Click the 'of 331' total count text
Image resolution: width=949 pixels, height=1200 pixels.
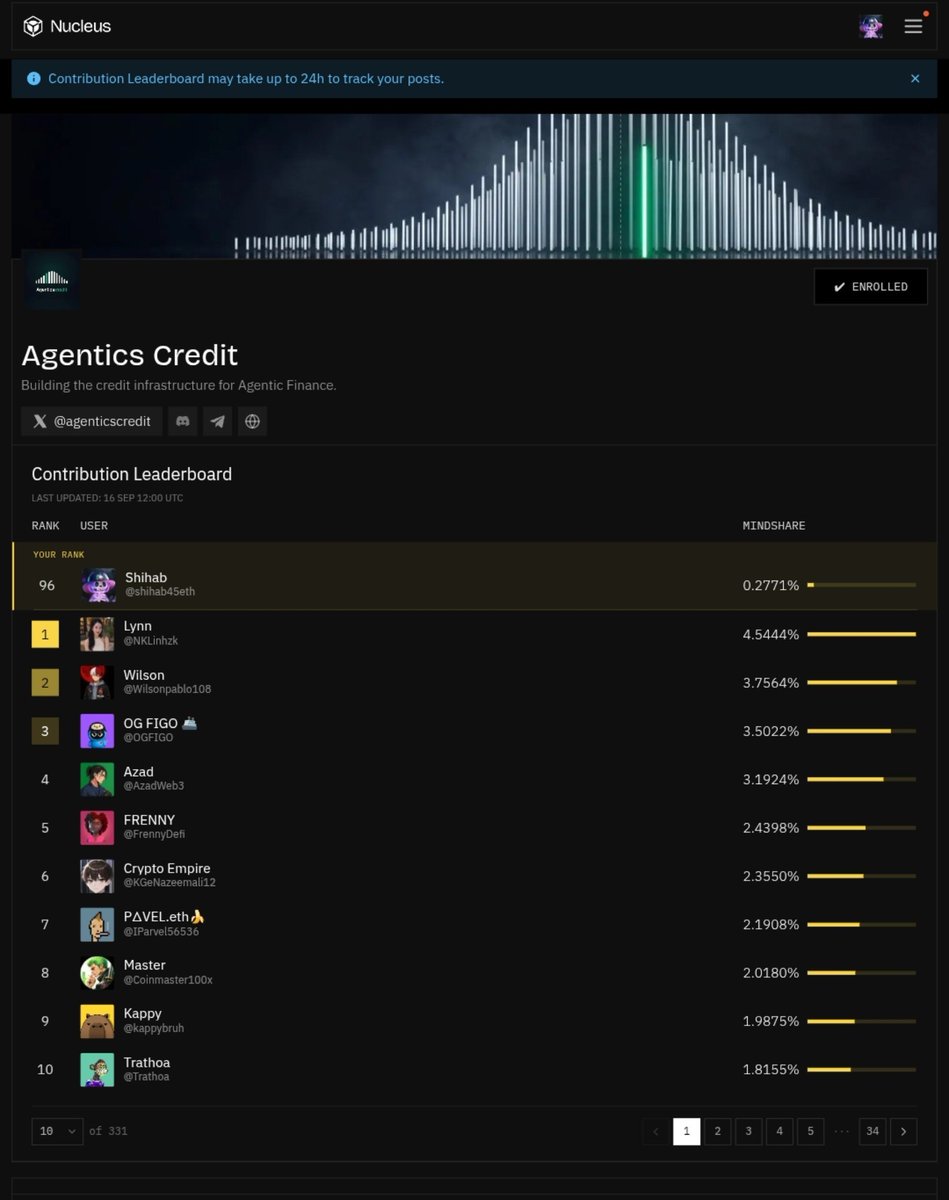[x=108, y=1131]
